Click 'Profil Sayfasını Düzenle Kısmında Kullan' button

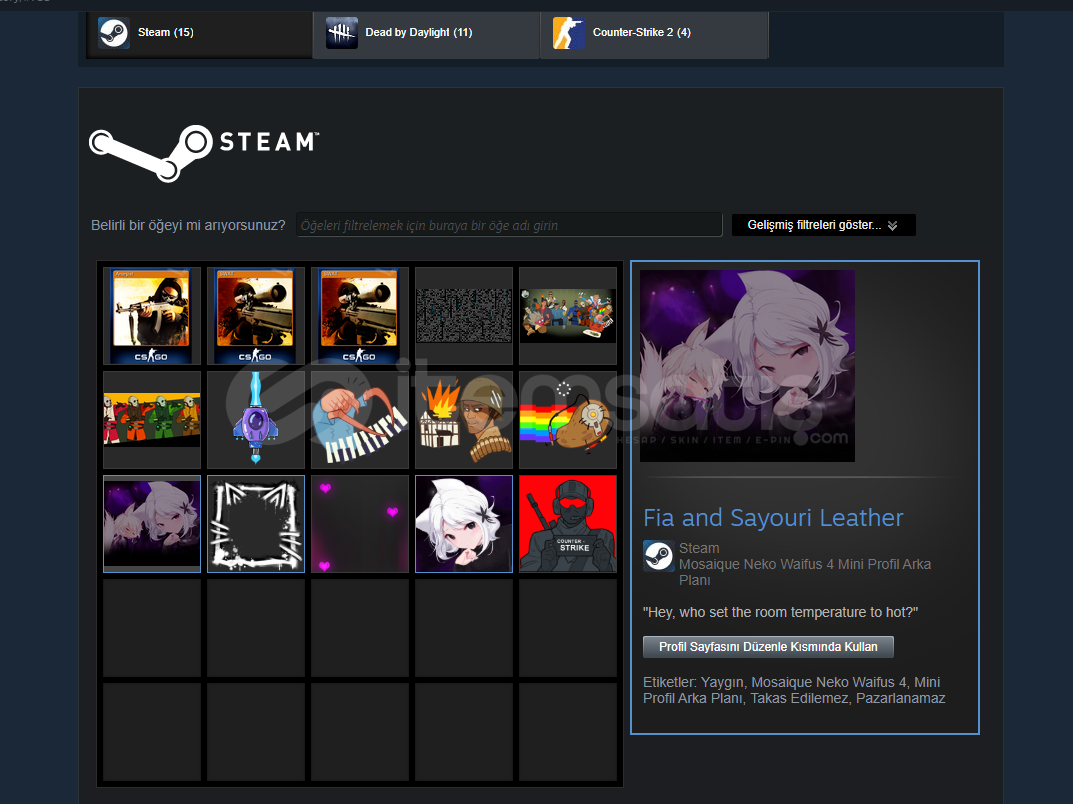click(x=768, y=647)
